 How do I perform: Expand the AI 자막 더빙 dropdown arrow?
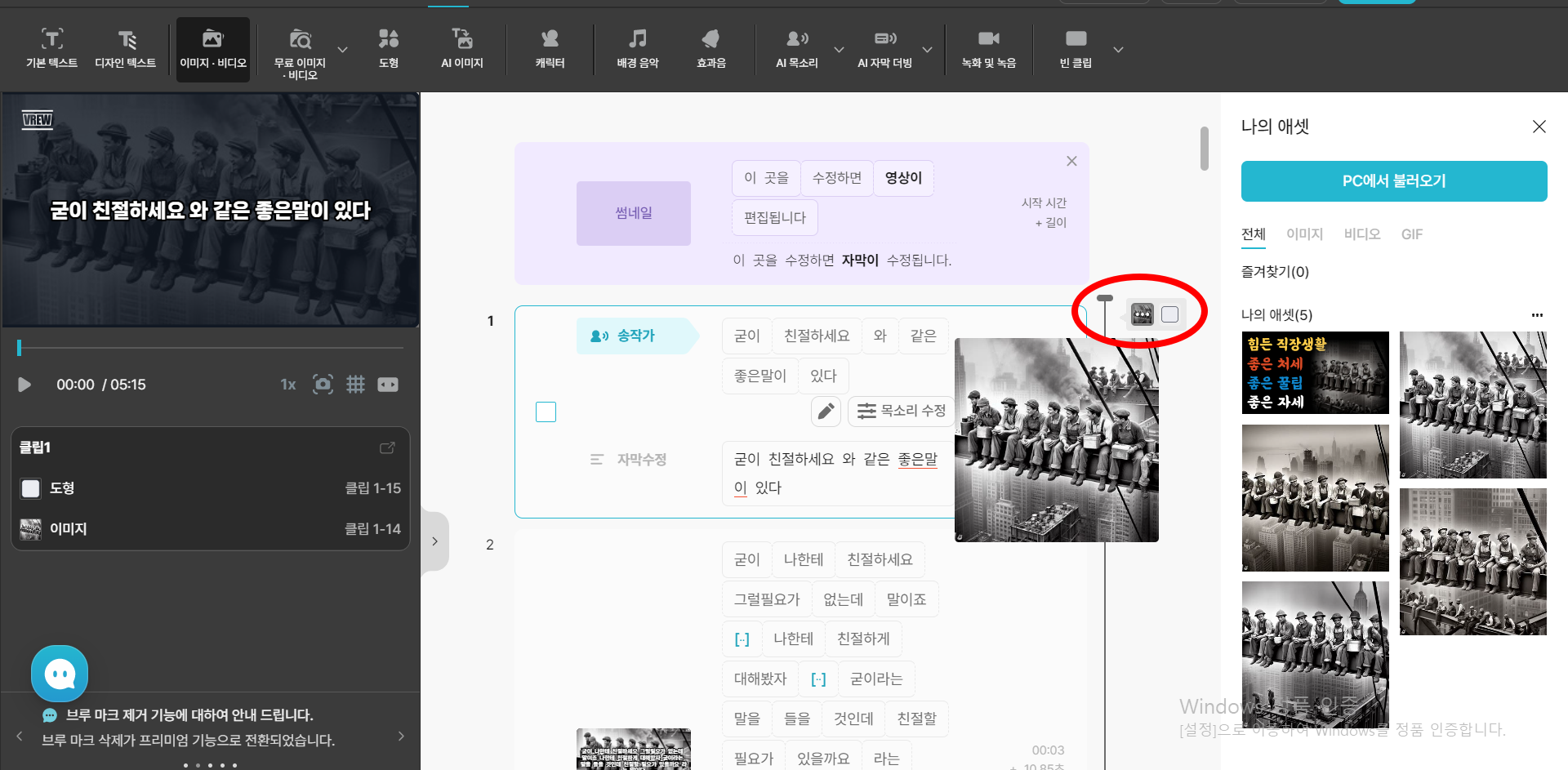(928, 50)
